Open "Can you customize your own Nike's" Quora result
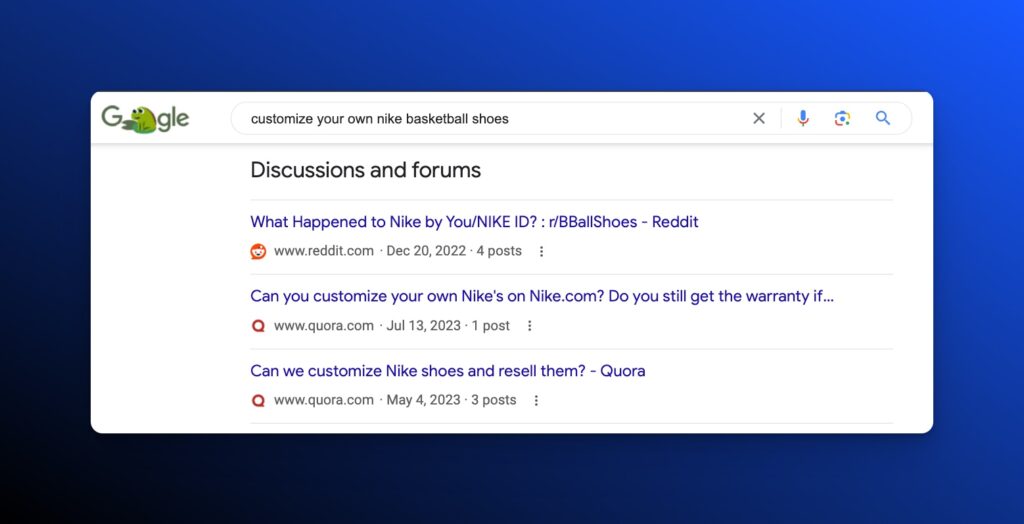1024x524 pixels. pos(541,296)
